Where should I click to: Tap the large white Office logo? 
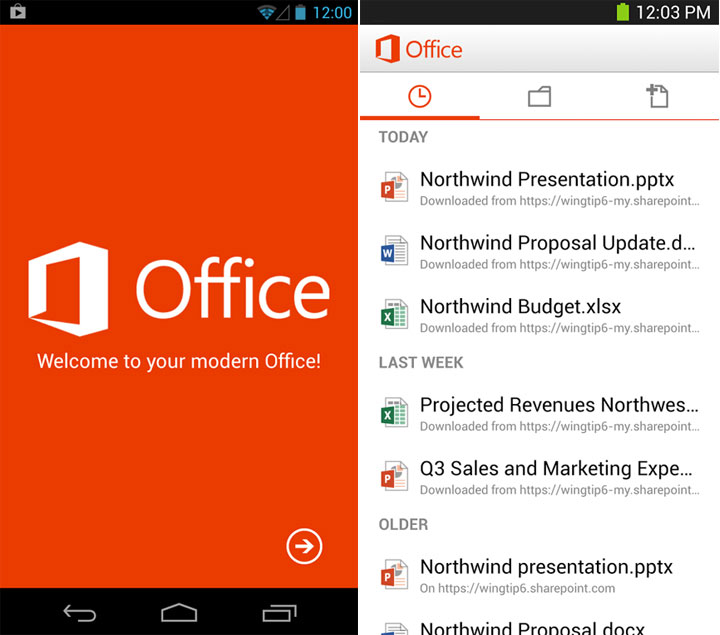179,289
